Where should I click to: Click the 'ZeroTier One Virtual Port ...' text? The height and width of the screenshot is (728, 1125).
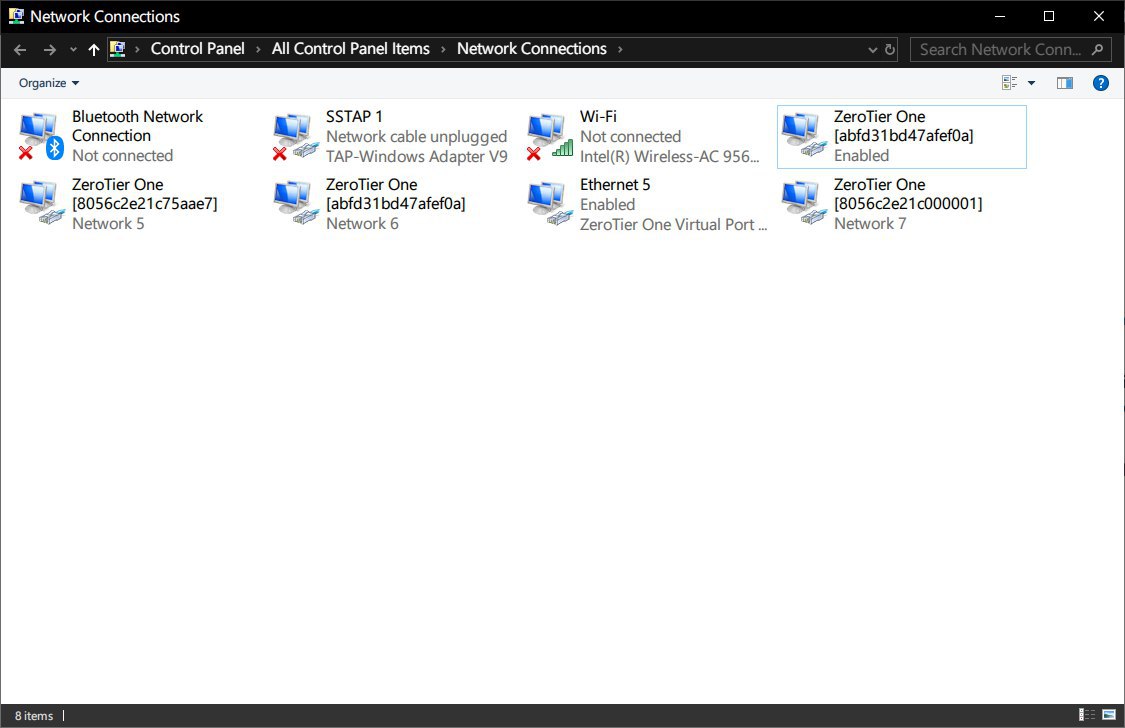point(673,224)
